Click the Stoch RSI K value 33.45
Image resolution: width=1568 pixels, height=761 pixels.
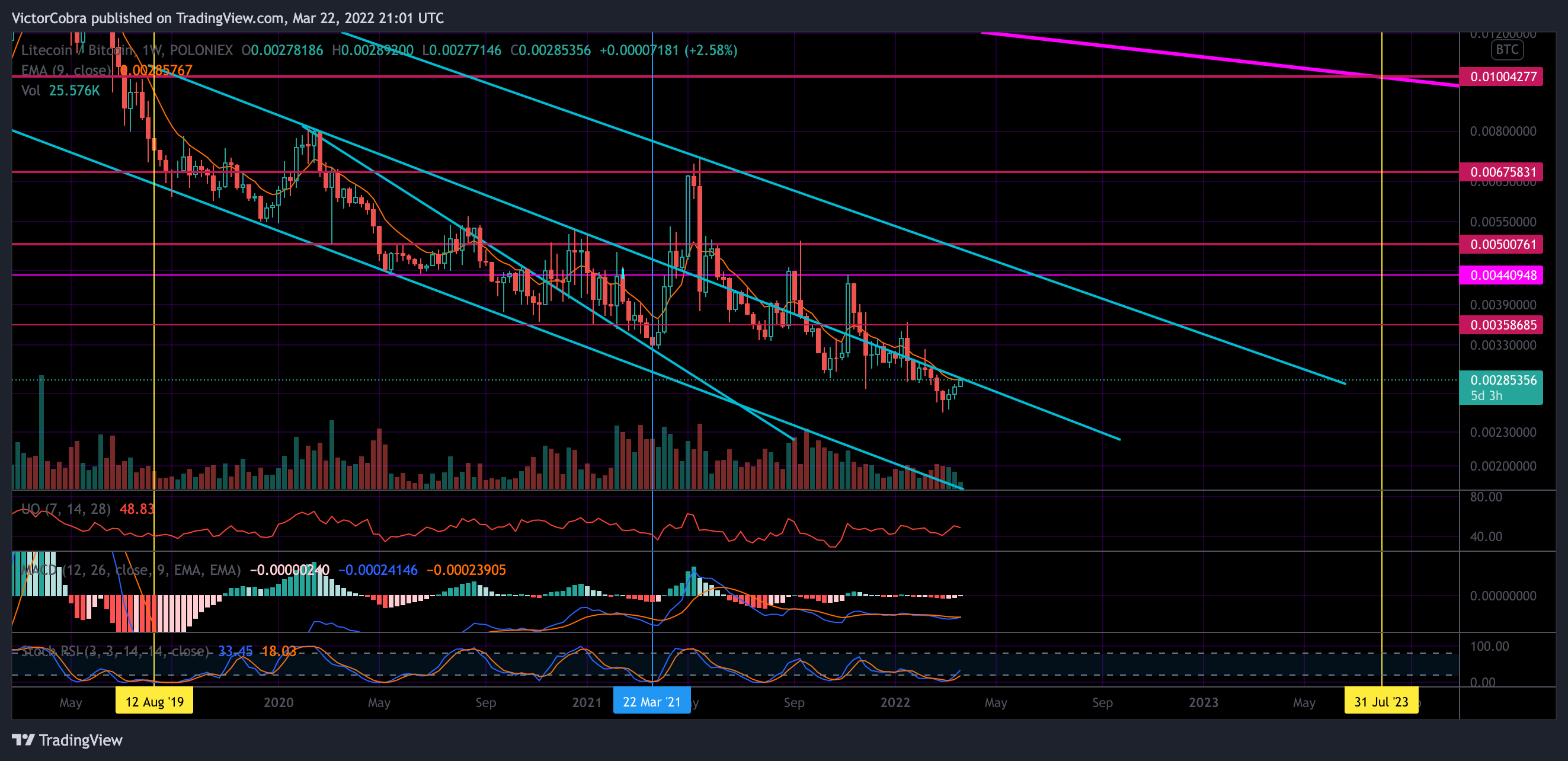236,651
